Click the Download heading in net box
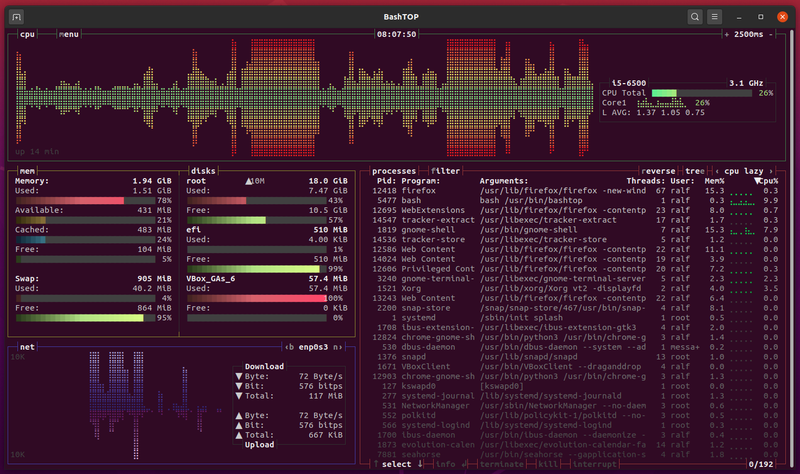 coord(264,366)
